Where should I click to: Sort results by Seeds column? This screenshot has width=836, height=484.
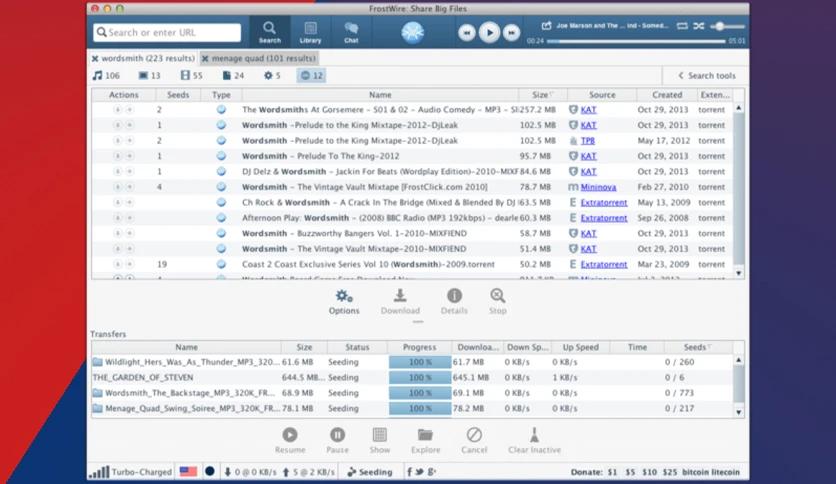(178, 95)
